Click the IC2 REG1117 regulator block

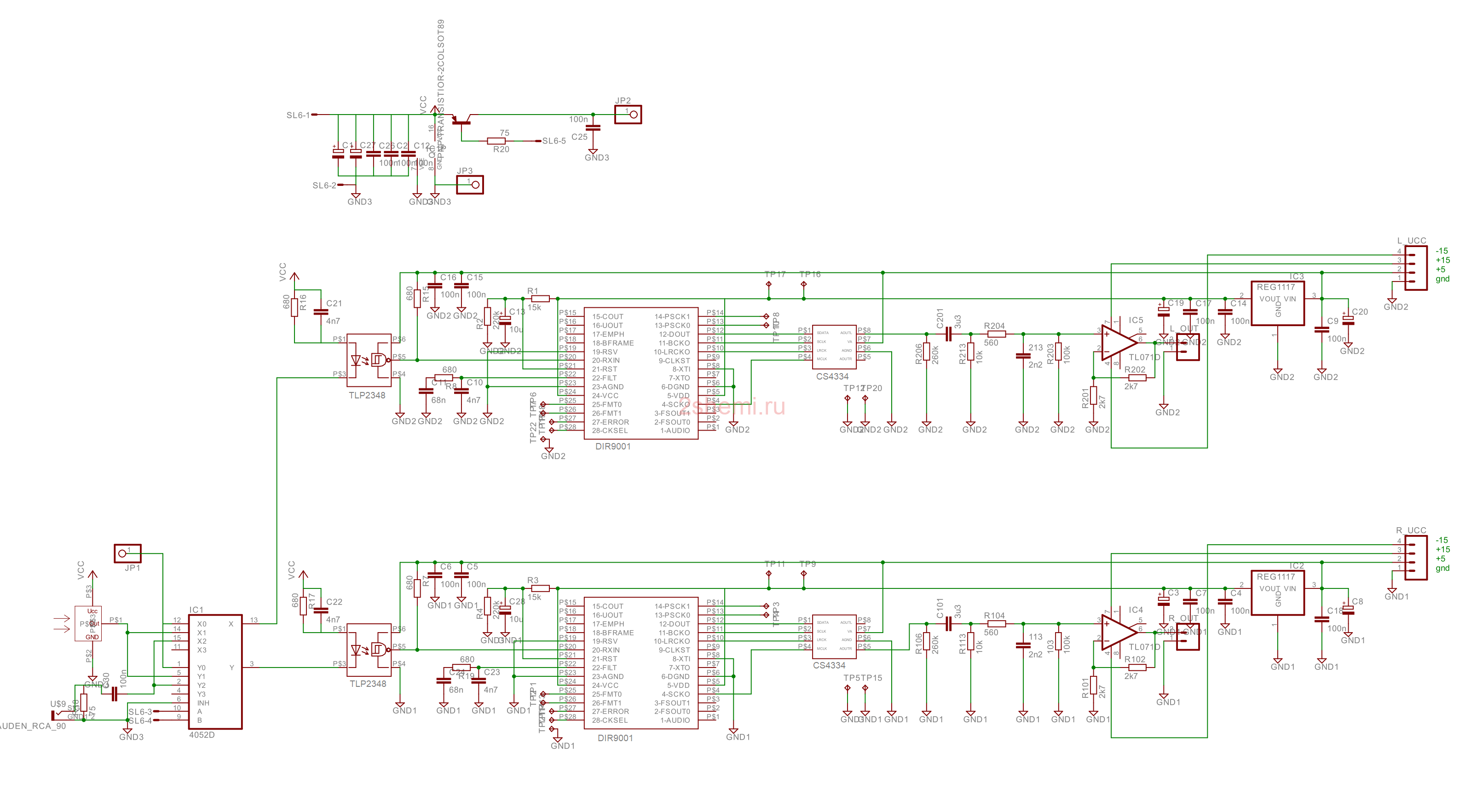1277,593
